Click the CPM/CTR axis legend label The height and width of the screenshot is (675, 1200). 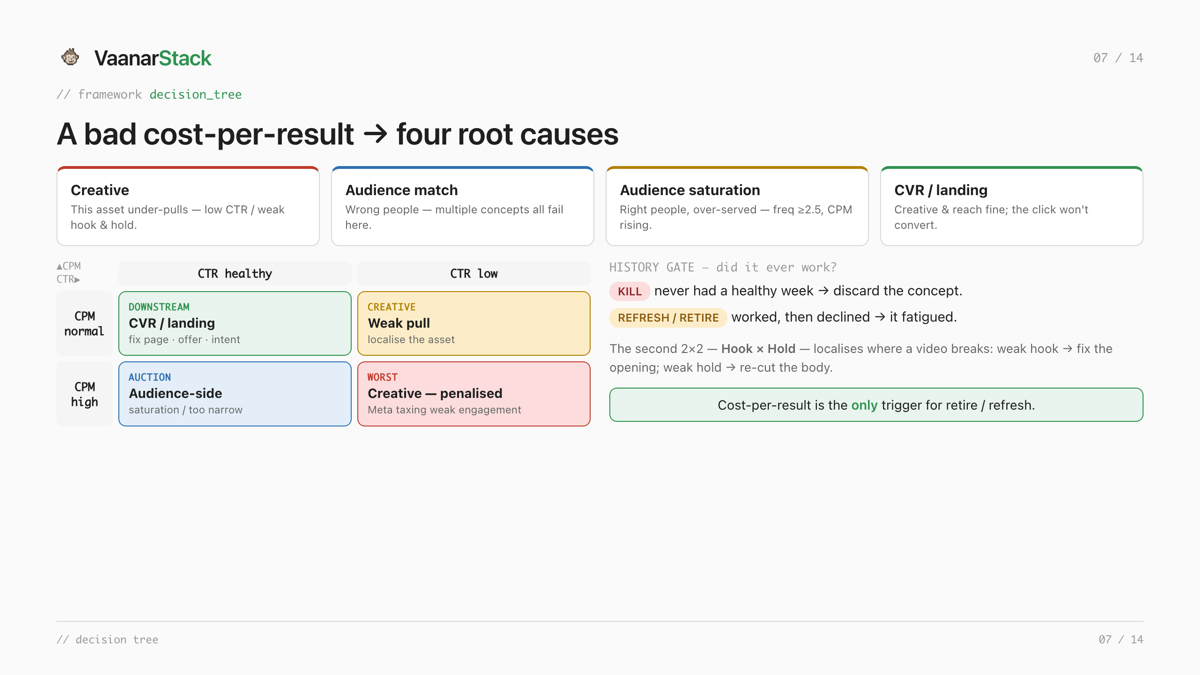click(69, 273)
